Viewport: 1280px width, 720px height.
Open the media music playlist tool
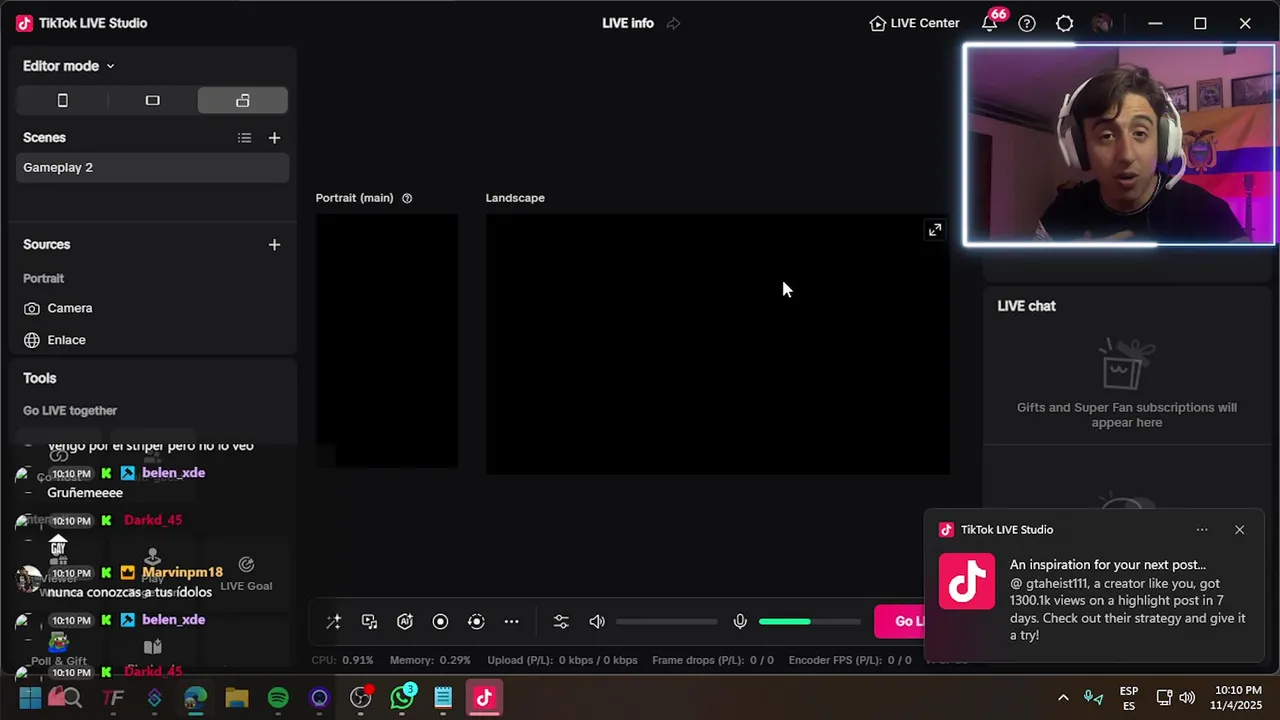(369, 622)
